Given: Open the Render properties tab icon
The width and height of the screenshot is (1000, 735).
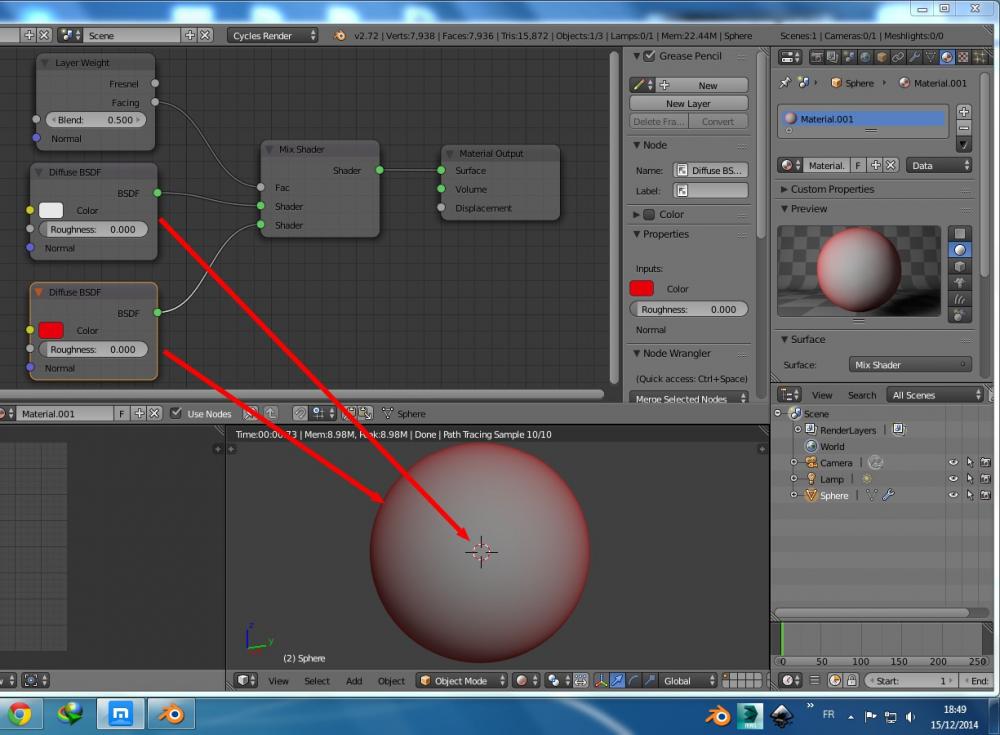Looking at the screenshot, I should [x=817, y=57].
